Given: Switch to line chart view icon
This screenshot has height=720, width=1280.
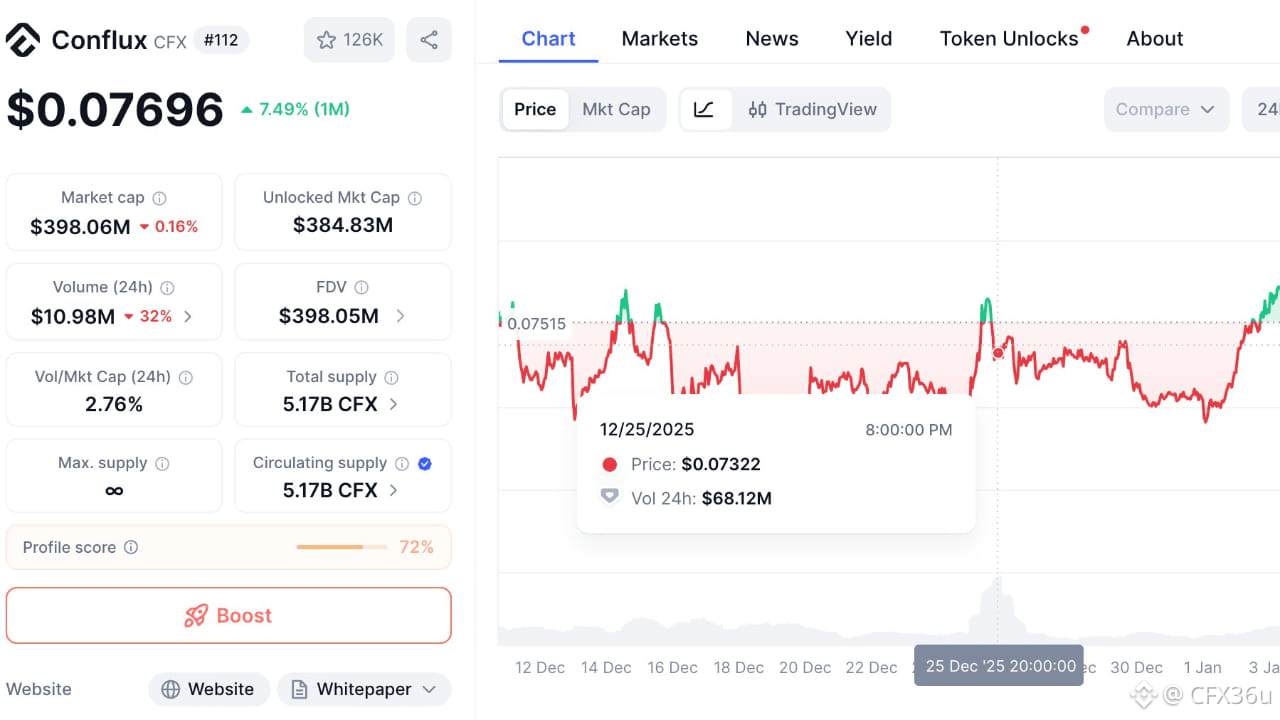Looking at the screenshot, I should (x=704, y=109).
